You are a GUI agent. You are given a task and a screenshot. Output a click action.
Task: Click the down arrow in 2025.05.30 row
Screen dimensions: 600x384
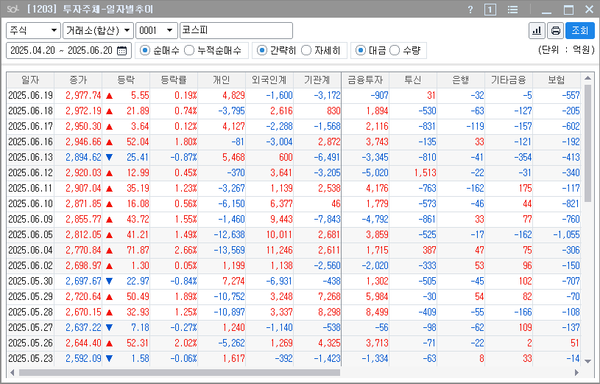pyautogui.click(x=109, y=281)
